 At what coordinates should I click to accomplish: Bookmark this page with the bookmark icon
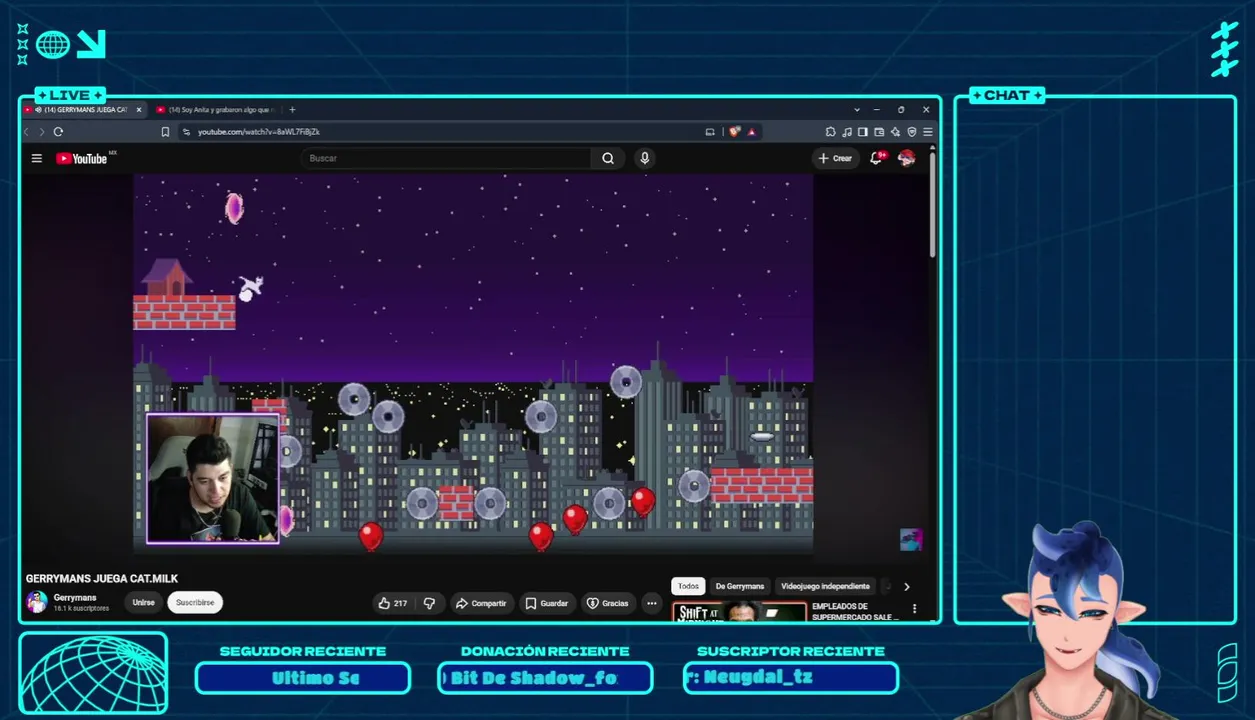point(165,132)
